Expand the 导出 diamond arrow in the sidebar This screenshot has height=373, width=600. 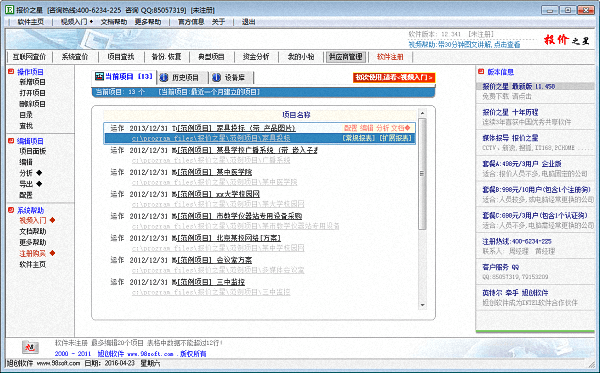(39, 184)
